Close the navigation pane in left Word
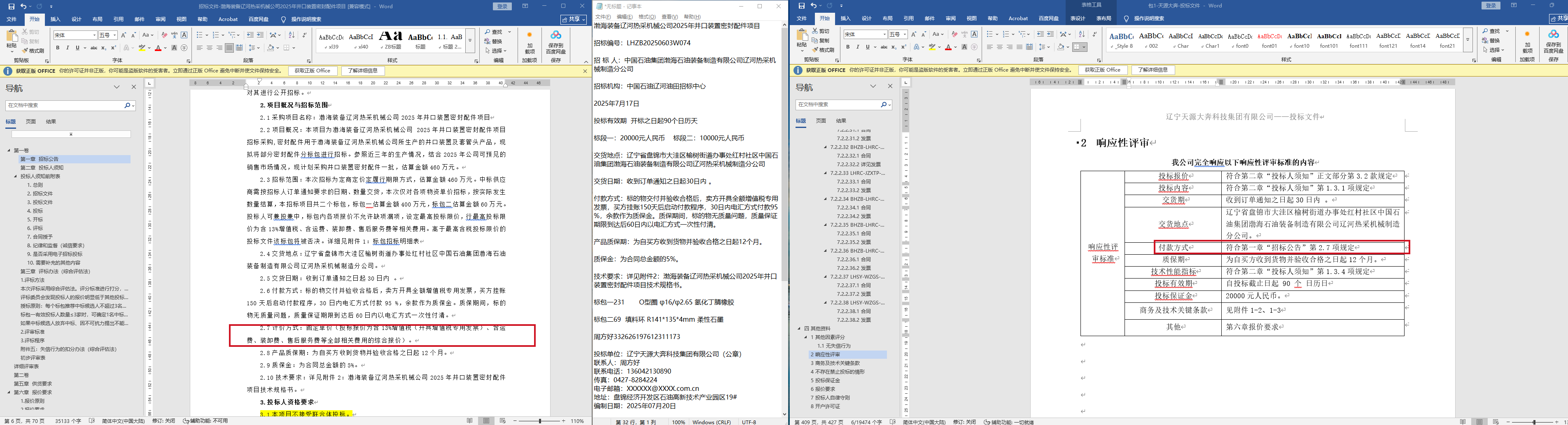The image size is (1568, 425). pyautogui.click(x=134, y=88)
